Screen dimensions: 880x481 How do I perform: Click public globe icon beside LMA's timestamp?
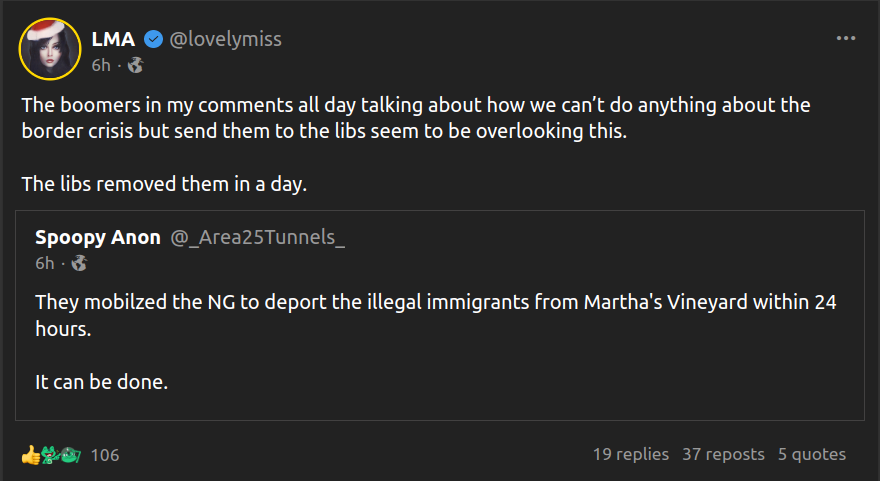click(135, 66)
